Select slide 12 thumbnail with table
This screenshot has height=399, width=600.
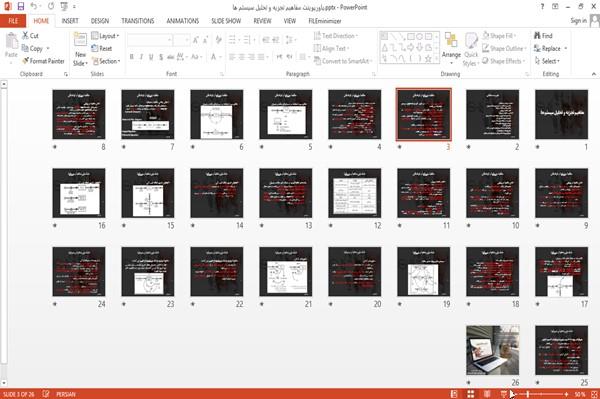coord(355,193)
